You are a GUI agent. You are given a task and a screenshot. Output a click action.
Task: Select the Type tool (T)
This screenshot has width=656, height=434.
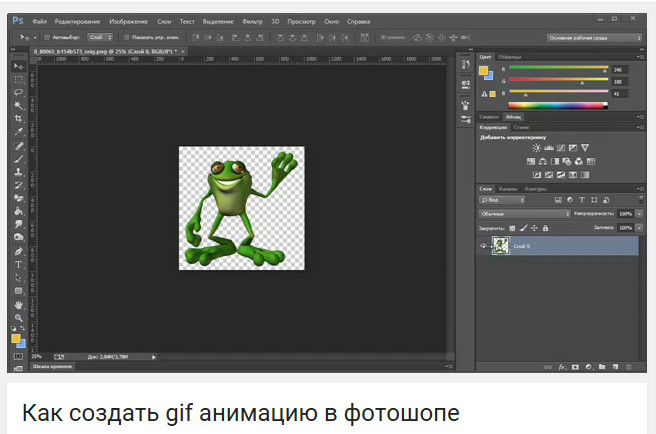[18, 265]
